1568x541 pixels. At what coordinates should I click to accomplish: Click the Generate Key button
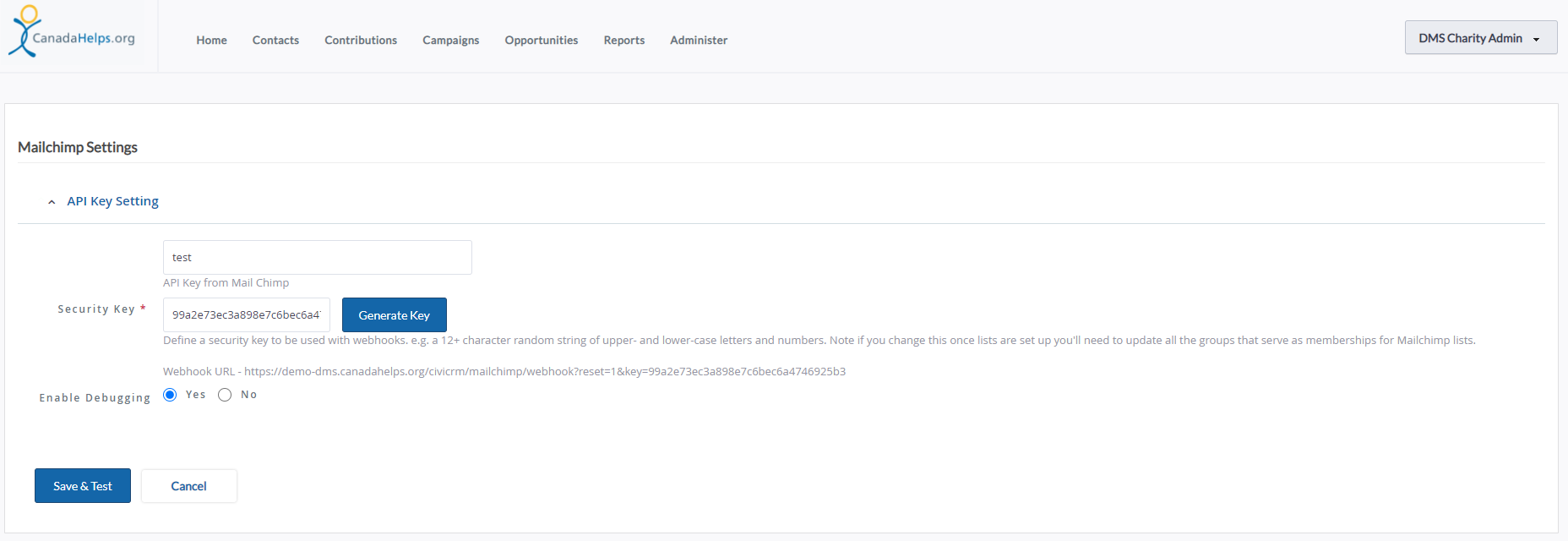pos(394,314)
